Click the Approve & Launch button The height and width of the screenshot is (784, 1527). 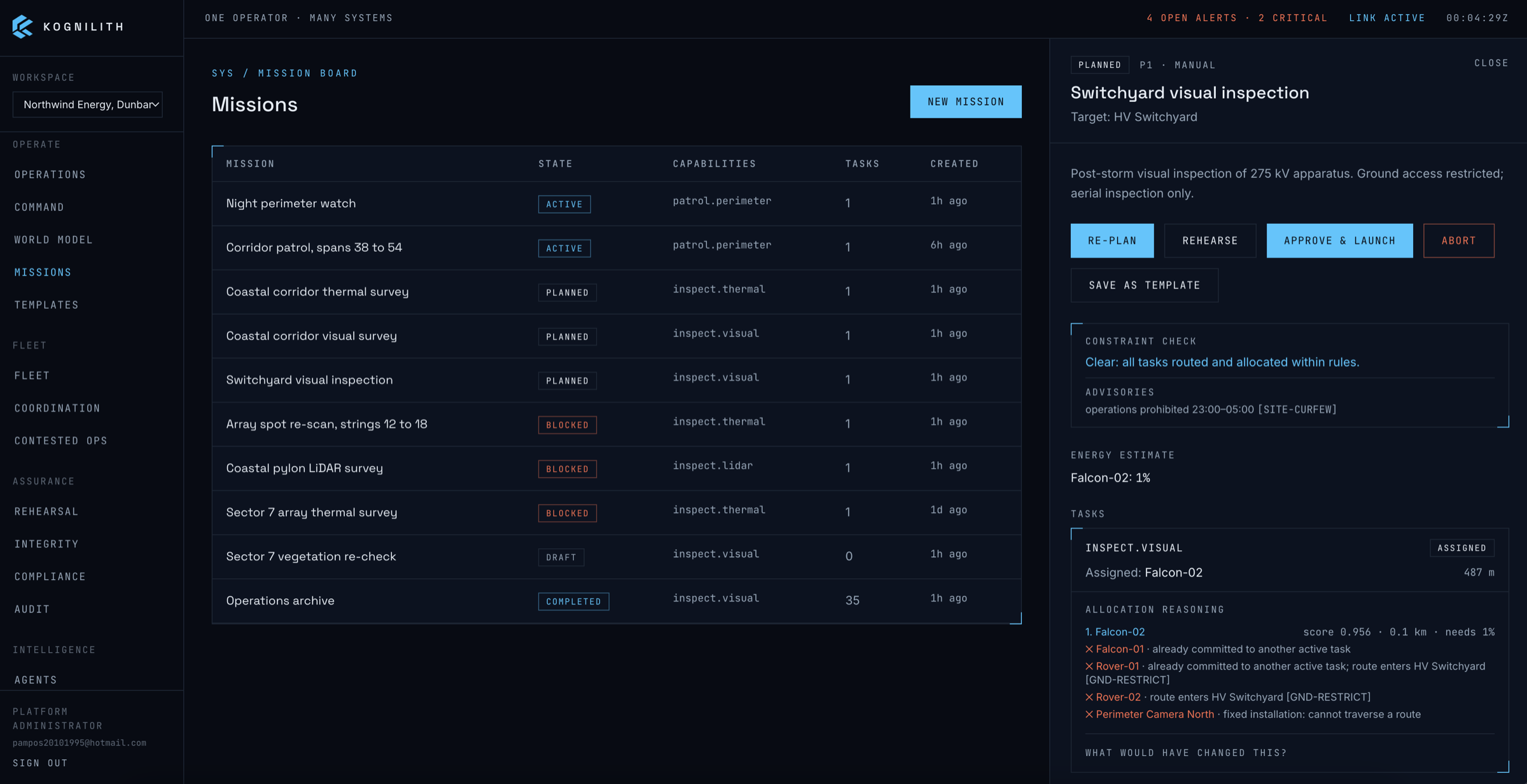tap(1340, 240)
